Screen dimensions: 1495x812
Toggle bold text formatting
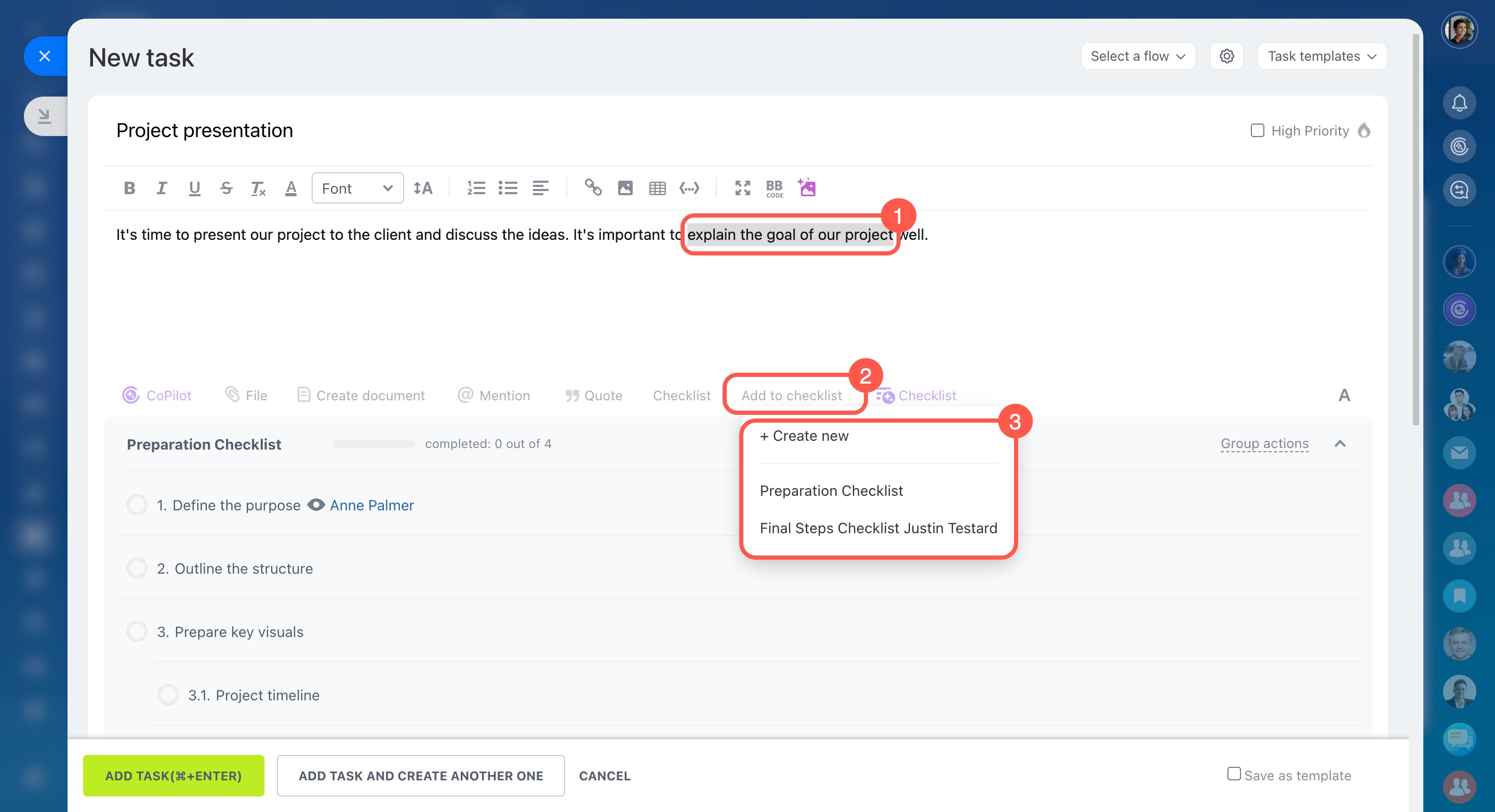tap(129, 188)
